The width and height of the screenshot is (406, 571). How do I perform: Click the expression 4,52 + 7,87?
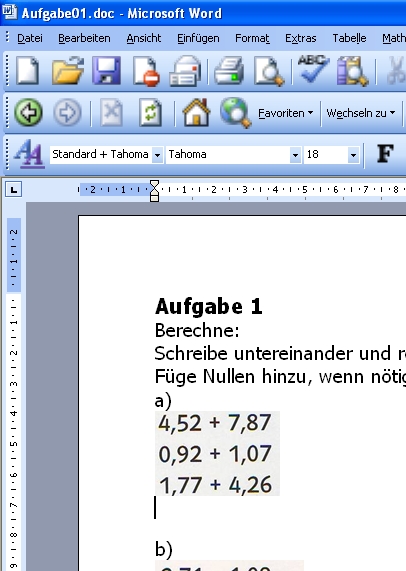[x=215, y=423]
